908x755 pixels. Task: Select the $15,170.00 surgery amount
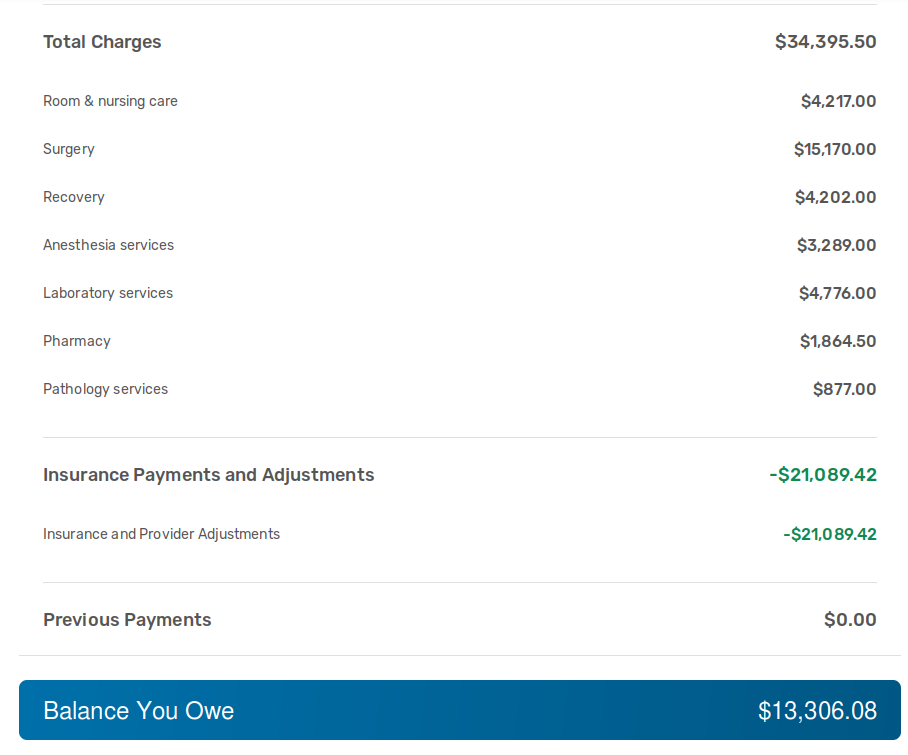click(834, 149)
